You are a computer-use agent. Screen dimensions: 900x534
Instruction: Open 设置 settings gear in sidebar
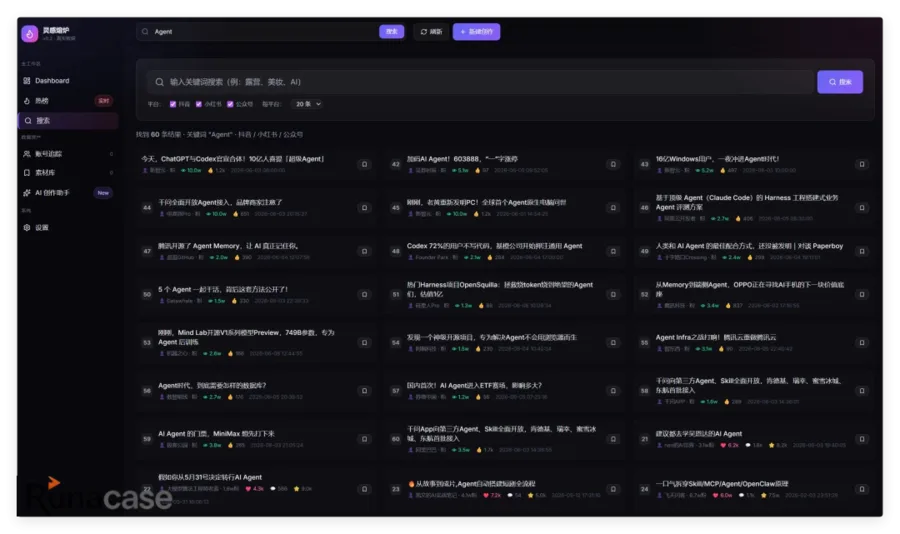27,227
